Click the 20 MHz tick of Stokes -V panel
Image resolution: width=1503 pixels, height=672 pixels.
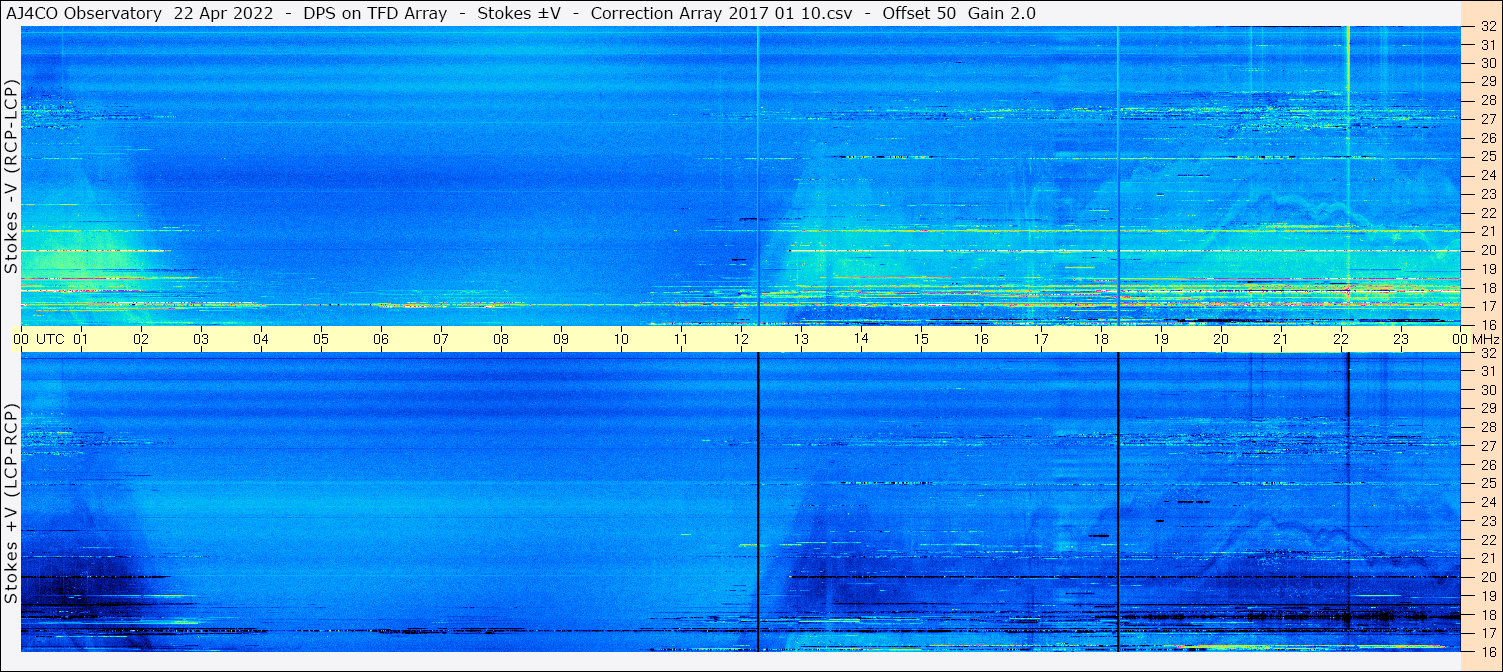tap(1487, 250)
